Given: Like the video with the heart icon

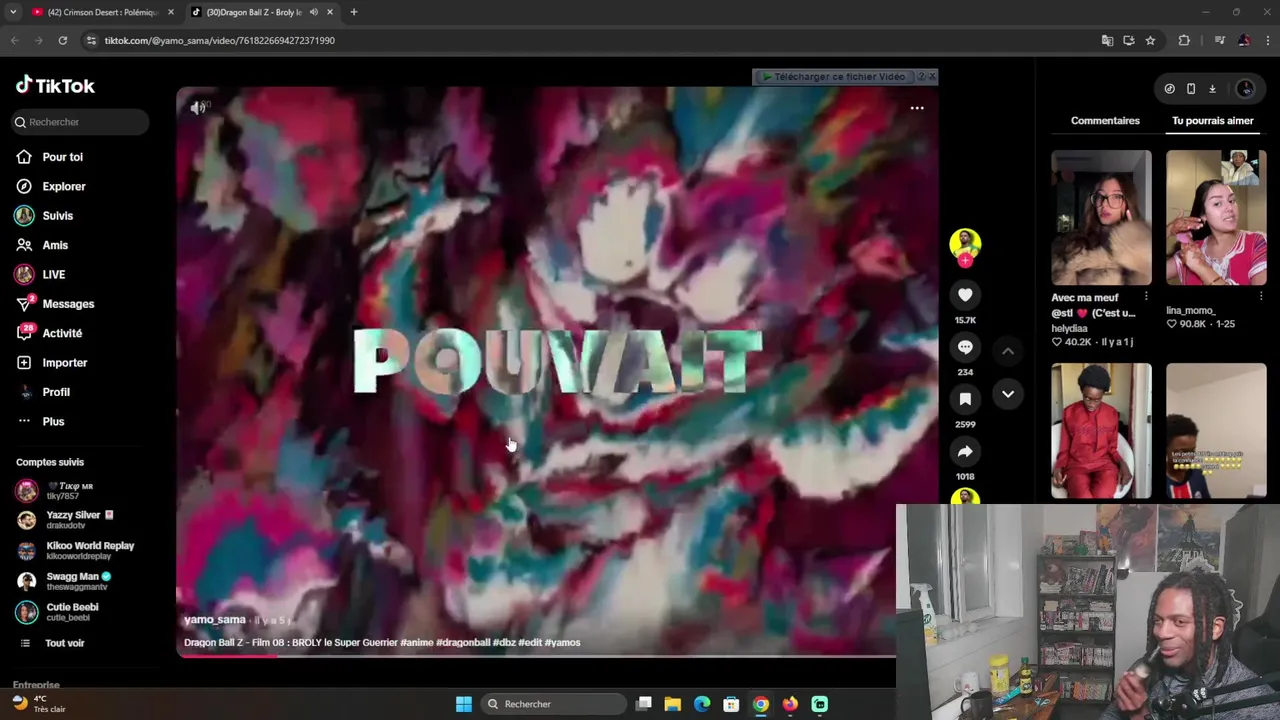Looking at the screenshot, I should click(965, 295).
